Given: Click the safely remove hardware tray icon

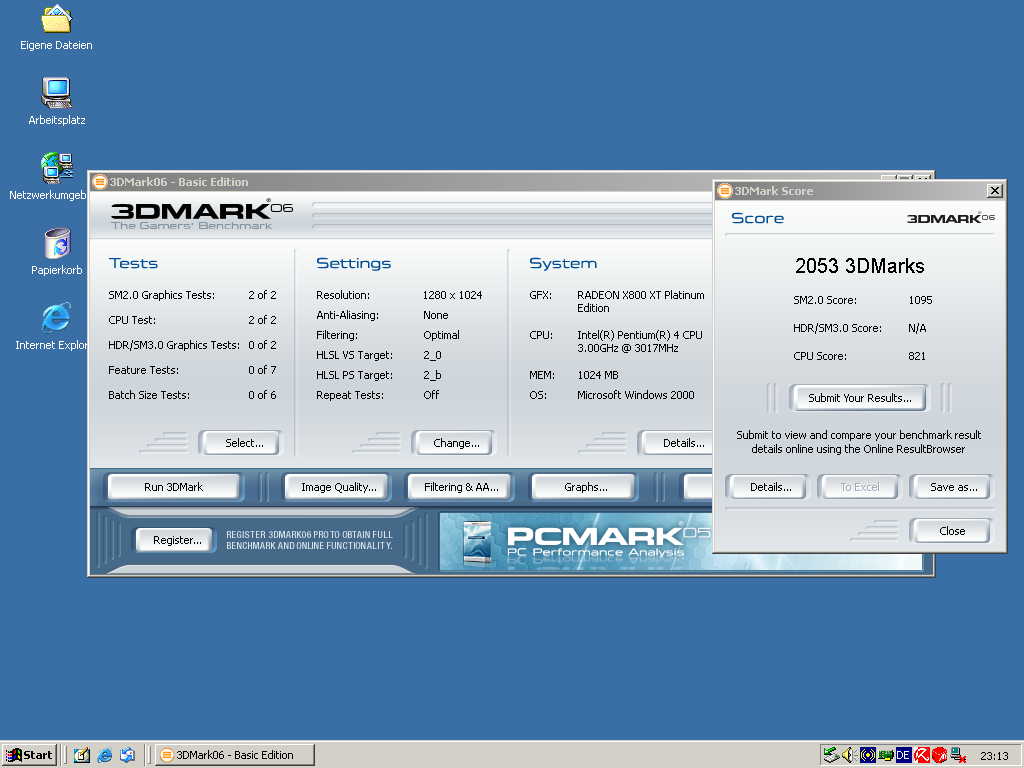Looking at the screenshot, I should pyautogui.click(x=831, y=755).
